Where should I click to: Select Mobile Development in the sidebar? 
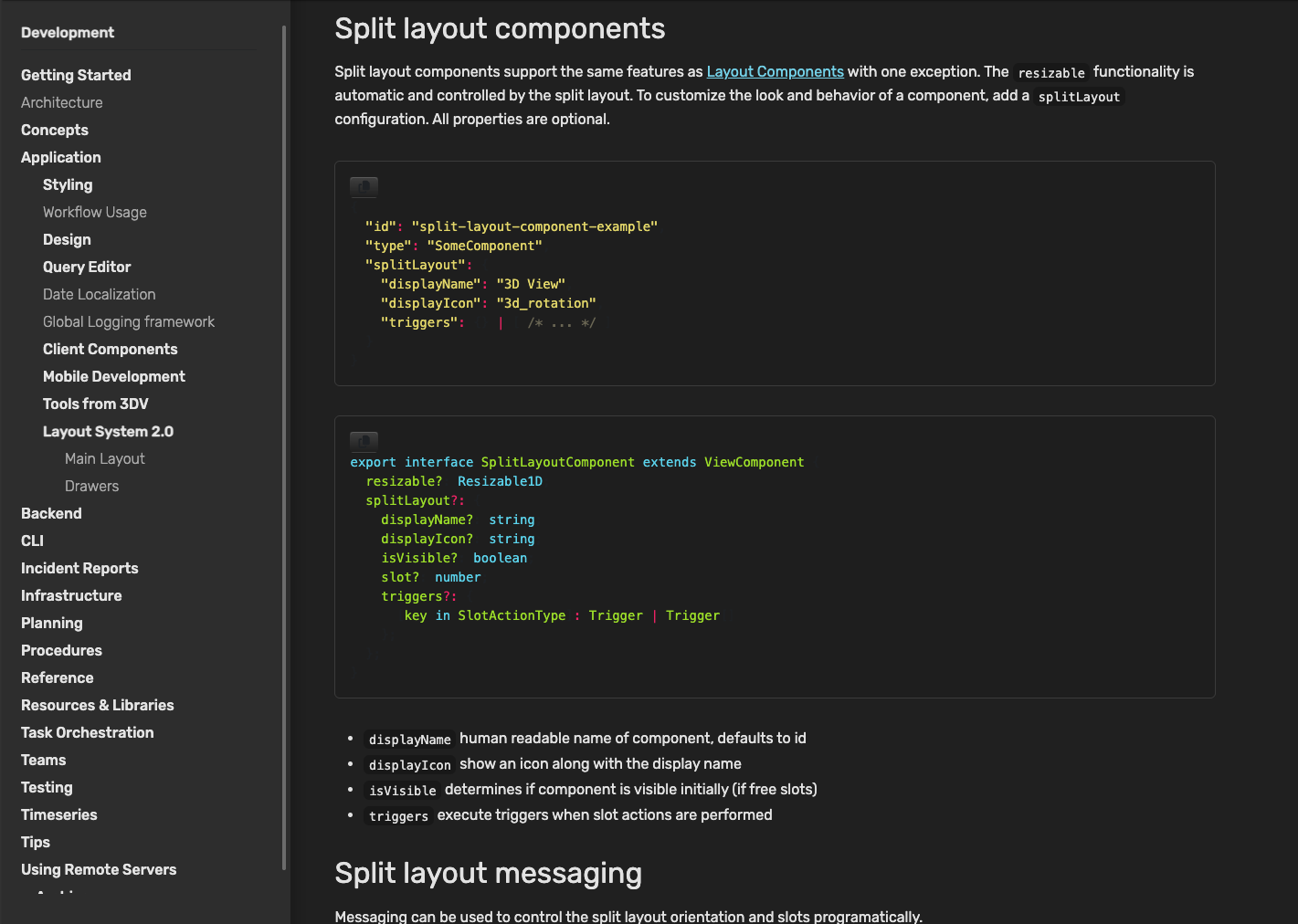[x=113, y=376]
